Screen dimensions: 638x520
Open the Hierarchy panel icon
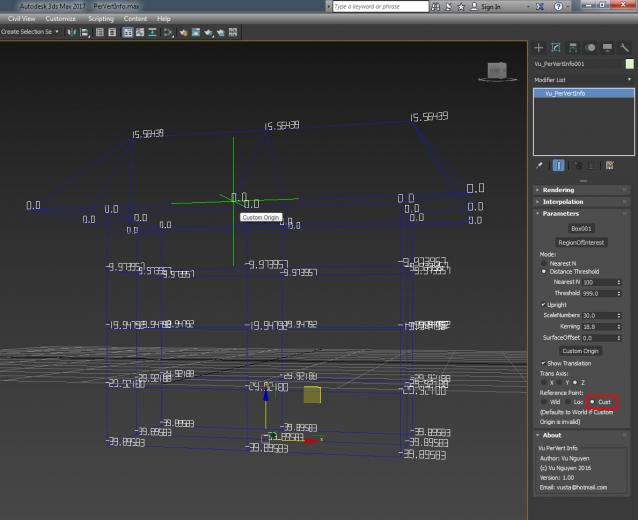tap(573, 47)
